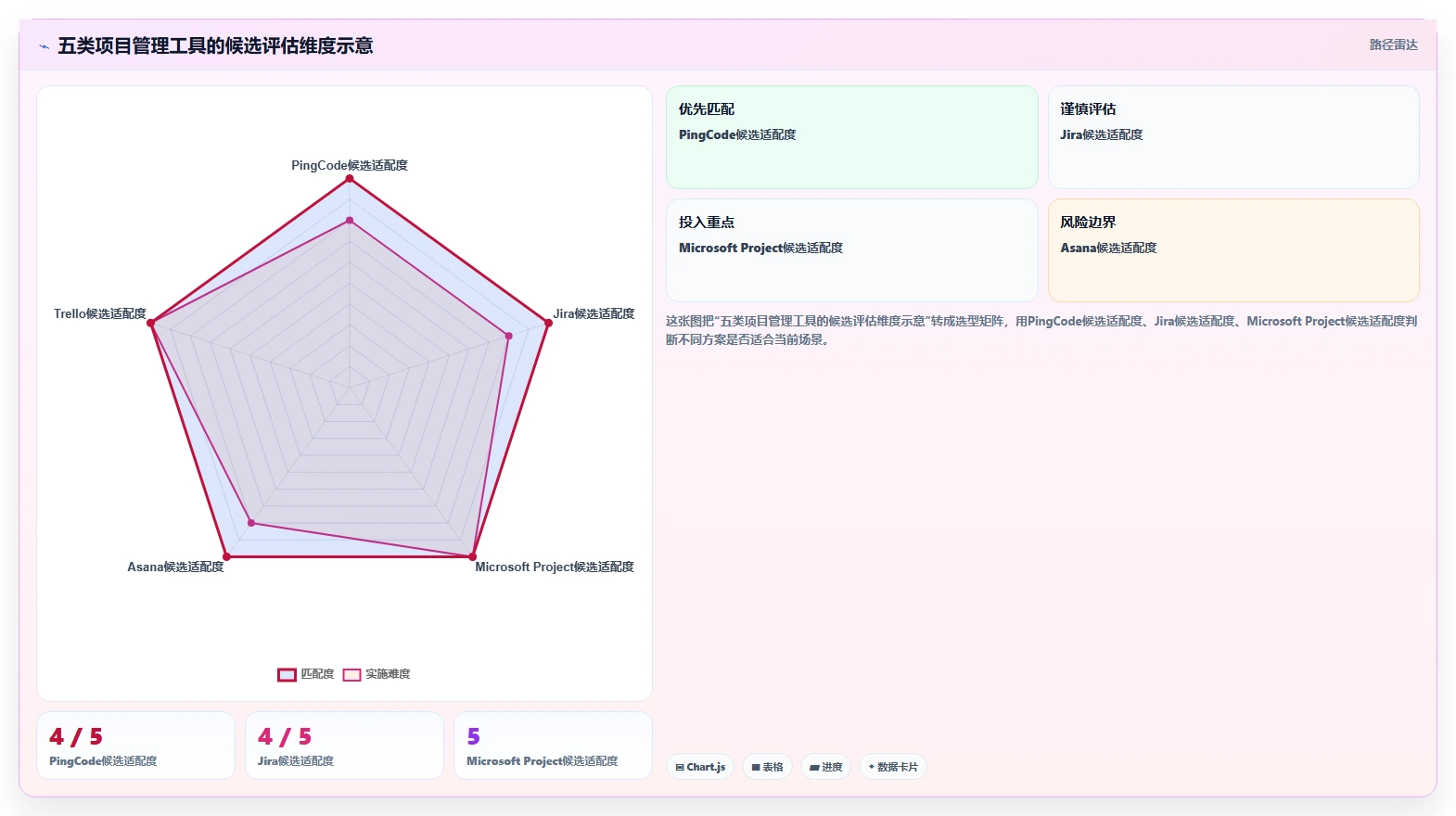Click the Jira outer radar data point
The height and width of the screenshot is (816, 1456).
tap(548, 323)
